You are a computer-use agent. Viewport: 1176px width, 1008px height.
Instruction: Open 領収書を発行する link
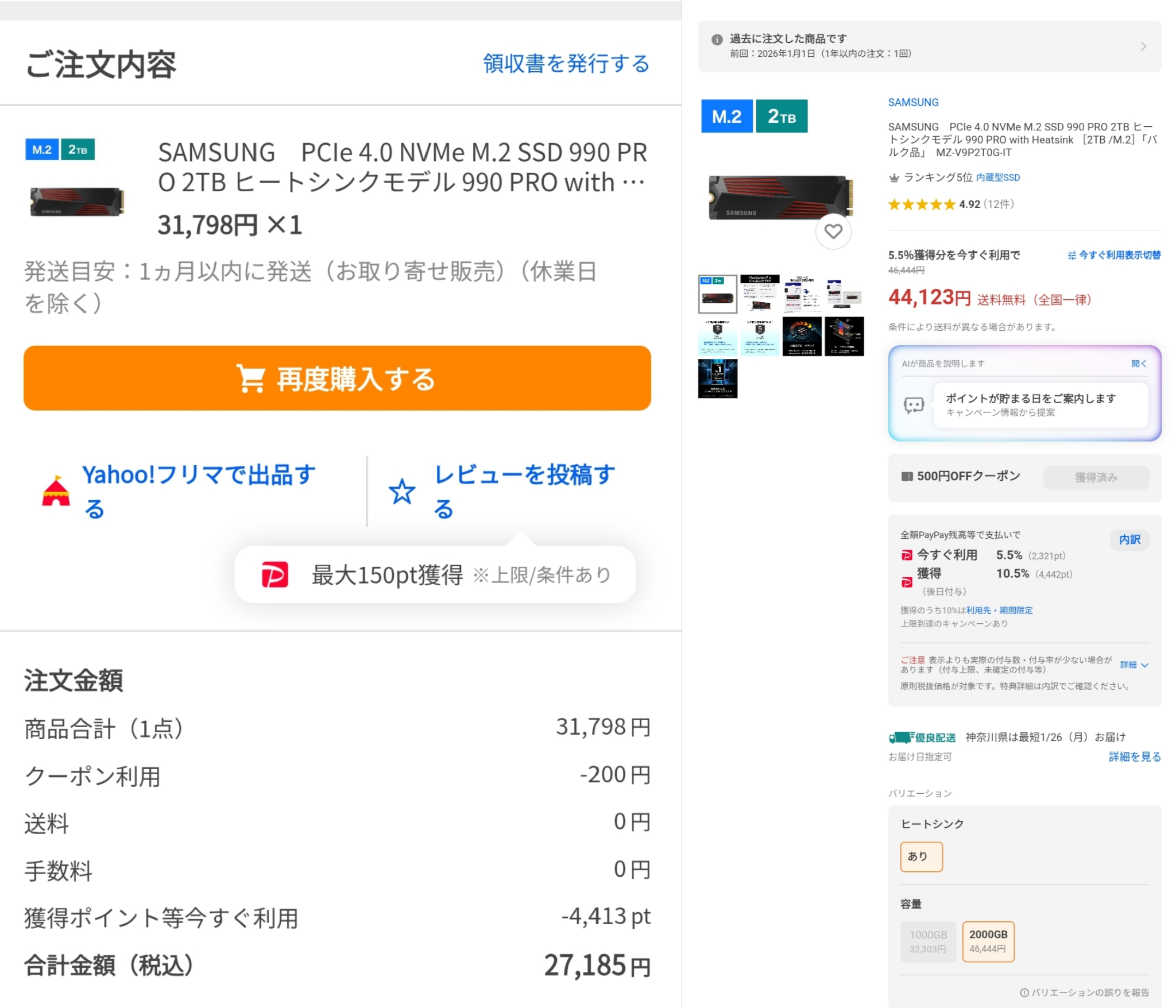click(566, 64)
